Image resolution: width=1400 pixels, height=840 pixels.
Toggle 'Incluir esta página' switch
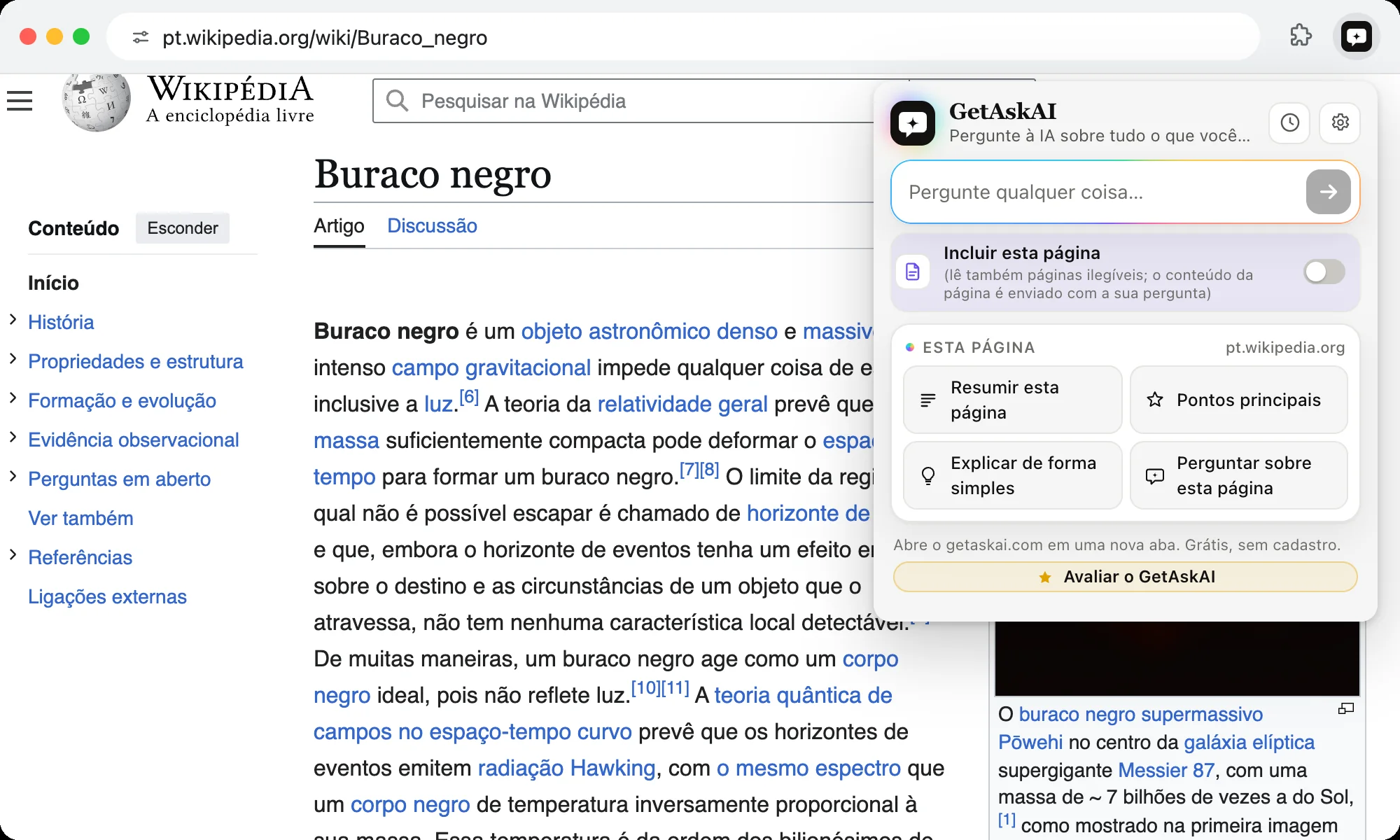(1324, 272)
